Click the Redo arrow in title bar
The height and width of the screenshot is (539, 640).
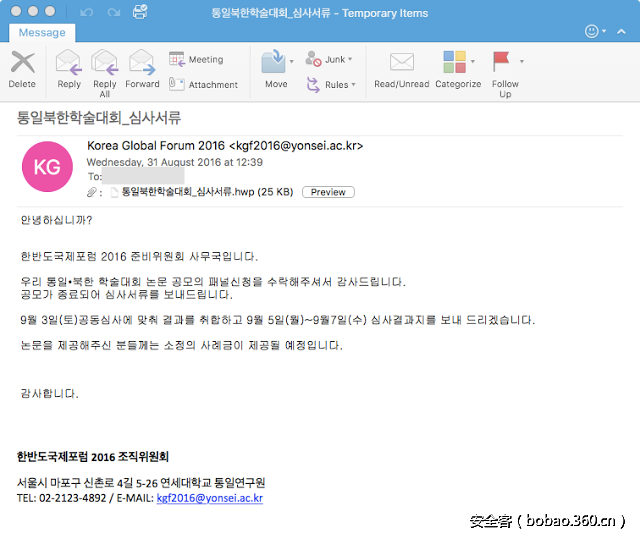(x=112, y=13)
